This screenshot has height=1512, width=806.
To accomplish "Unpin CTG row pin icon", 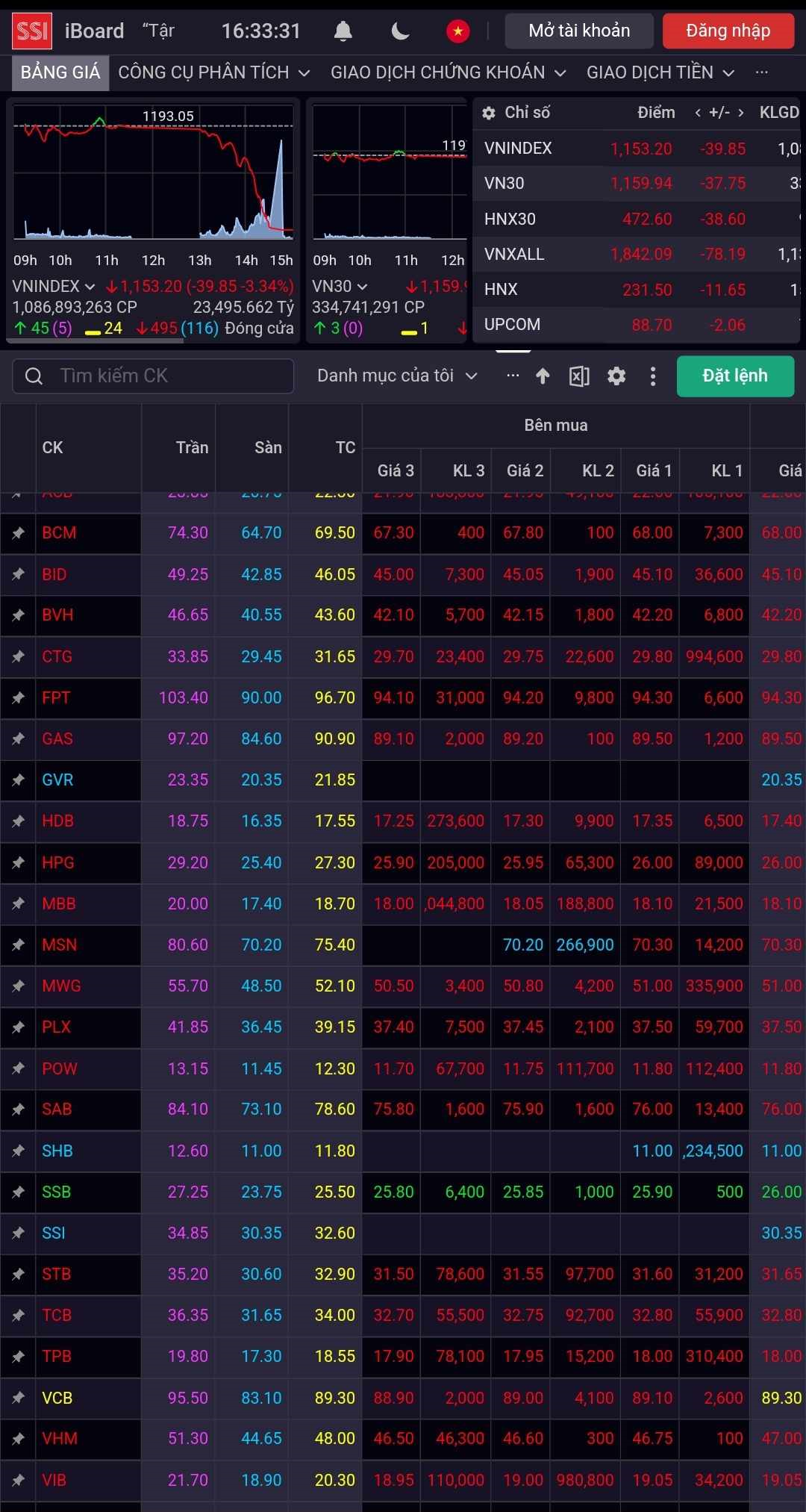I will point(18,656).
